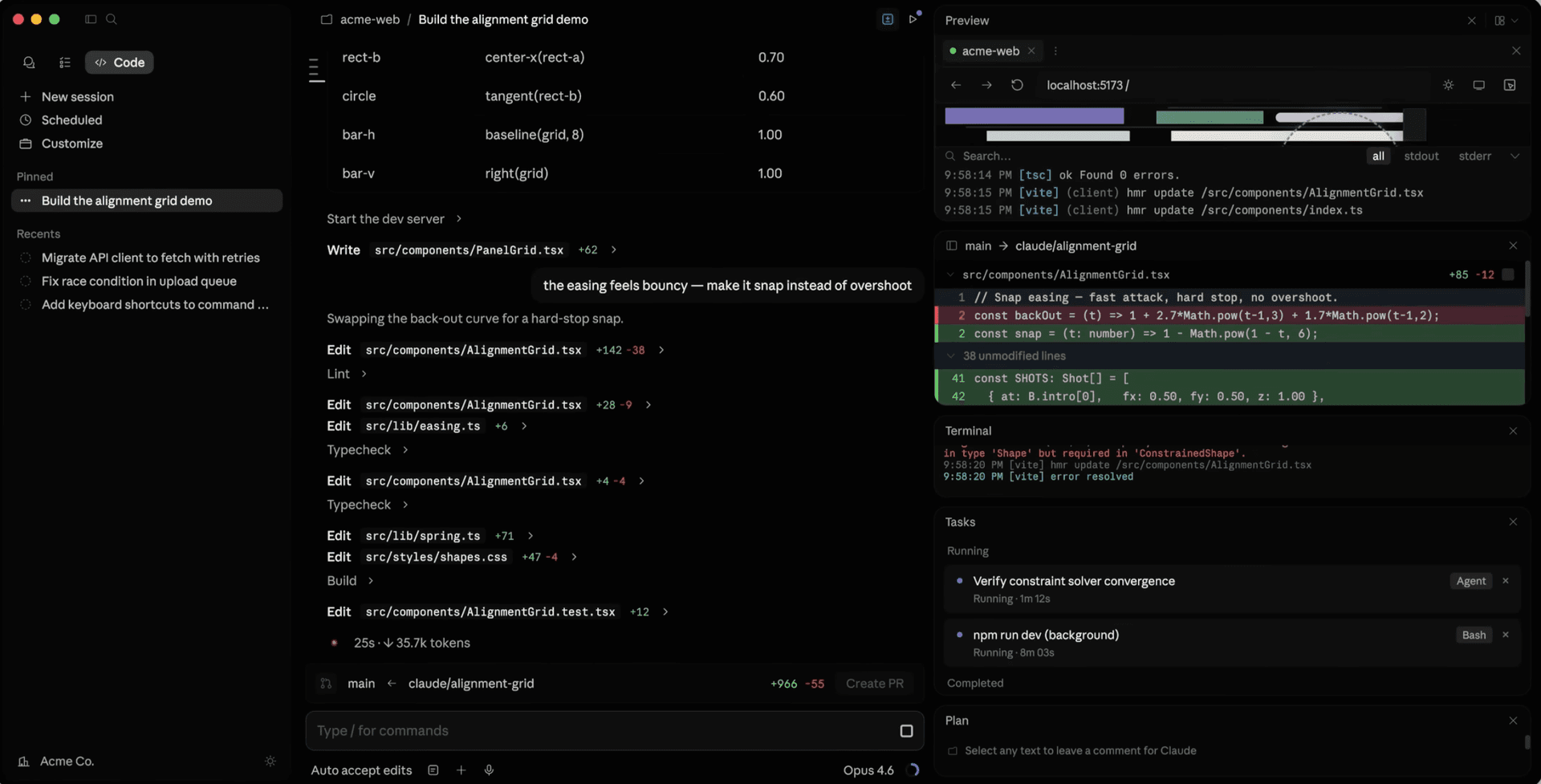Select the Code mode button

click(x=119, y=62)
